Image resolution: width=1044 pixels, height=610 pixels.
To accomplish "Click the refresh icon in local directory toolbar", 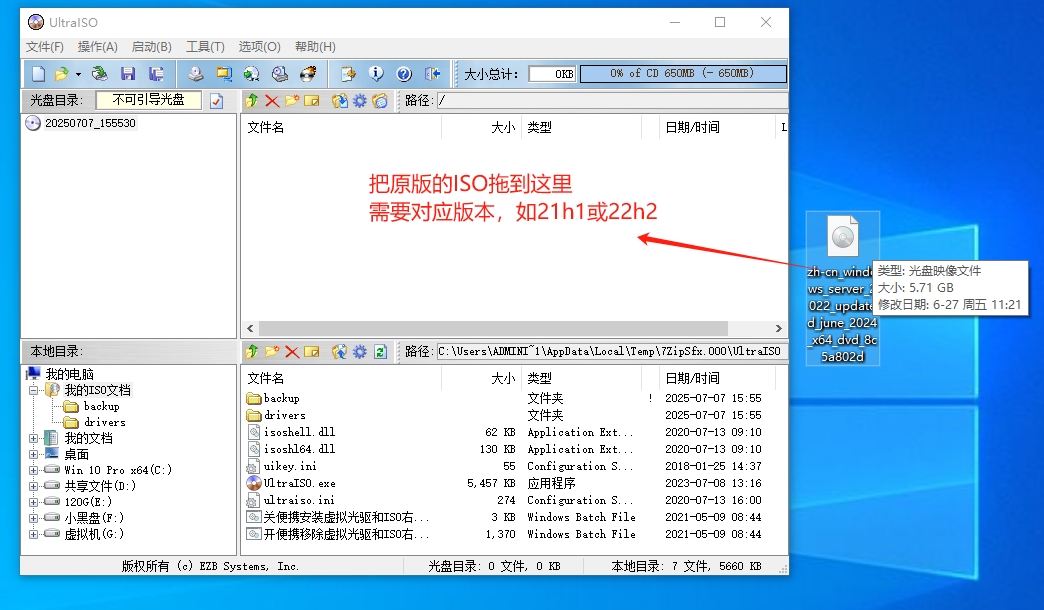I will click(380, 351).
